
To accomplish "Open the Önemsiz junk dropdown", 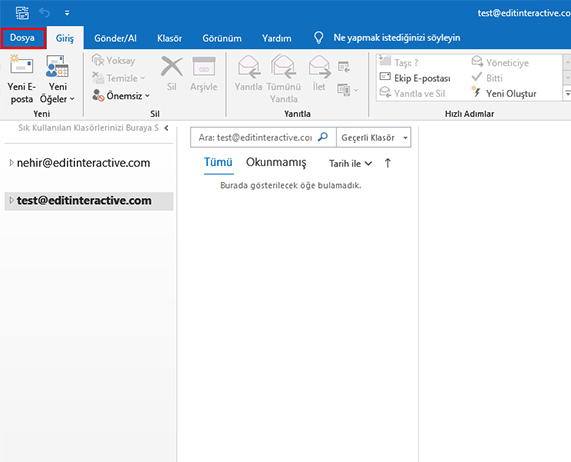I will pyautogui.click(x=121, y=95).
